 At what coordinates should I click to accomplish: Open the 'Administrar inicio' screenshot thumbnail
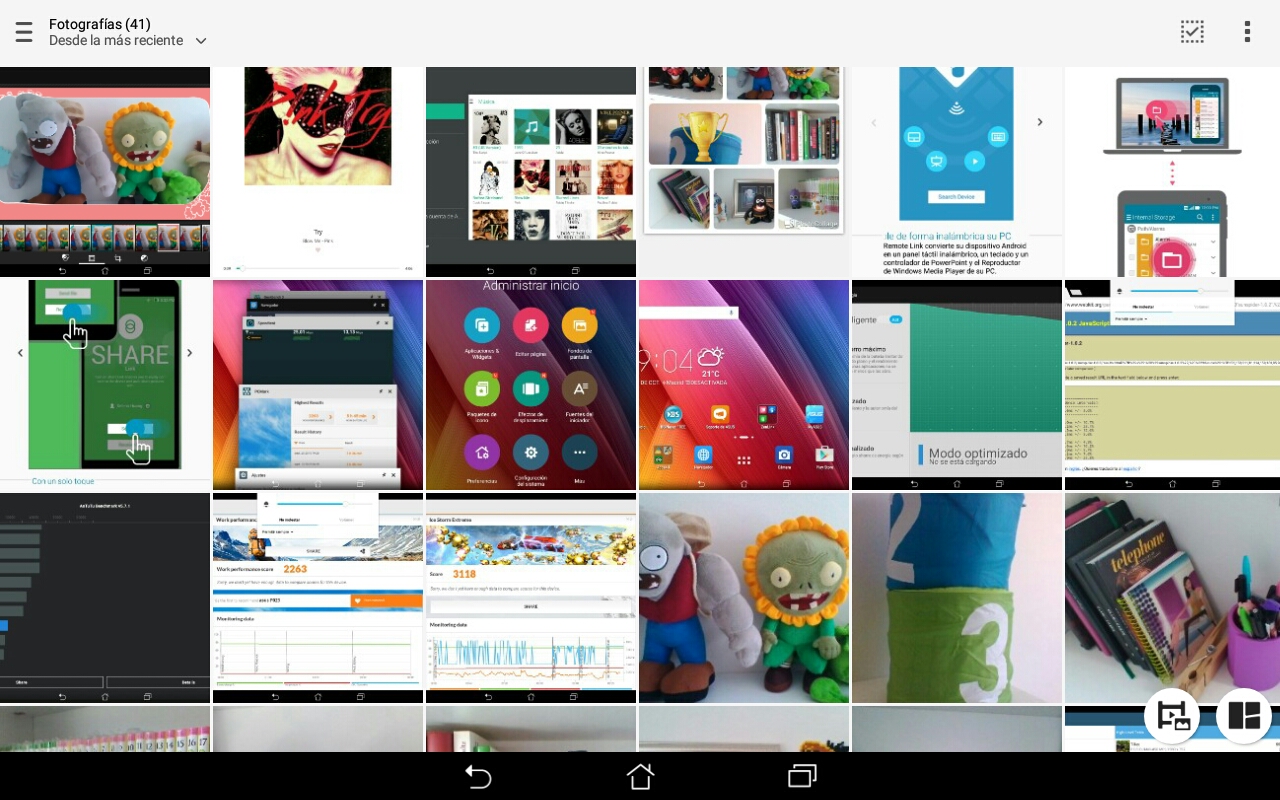[531, 384]
